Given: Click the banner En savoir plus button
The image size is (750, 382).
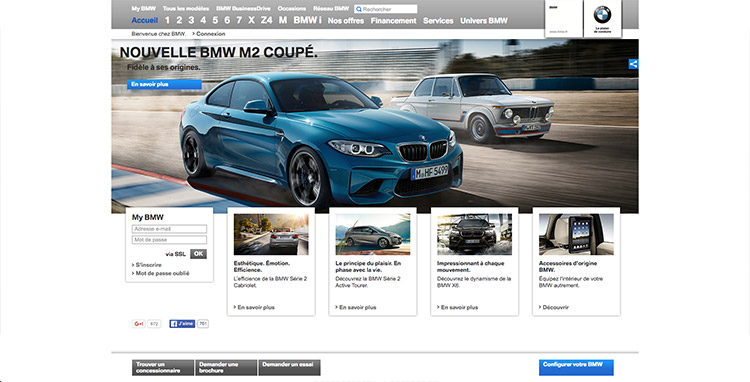Looking at the screenshot, I should pyautogui.click(x=164, y=84).
